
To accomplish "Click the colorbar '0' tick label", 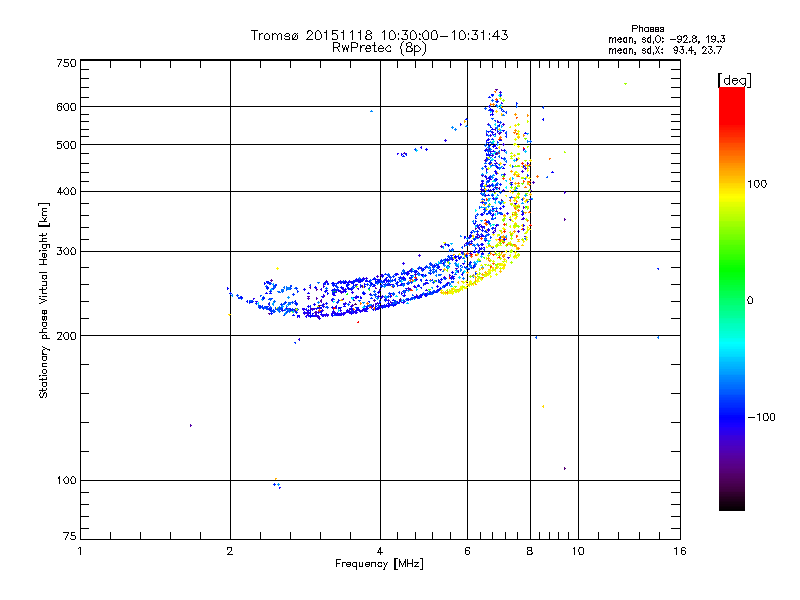I will [x=750, y=301].
